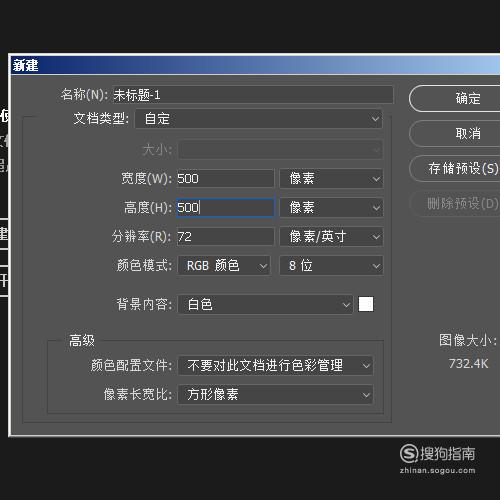Open the 颜色模式 dropdown showing RGB 颜色
Image resolution: width=500 pixels, height=500 pixels.
click(224, 265)
